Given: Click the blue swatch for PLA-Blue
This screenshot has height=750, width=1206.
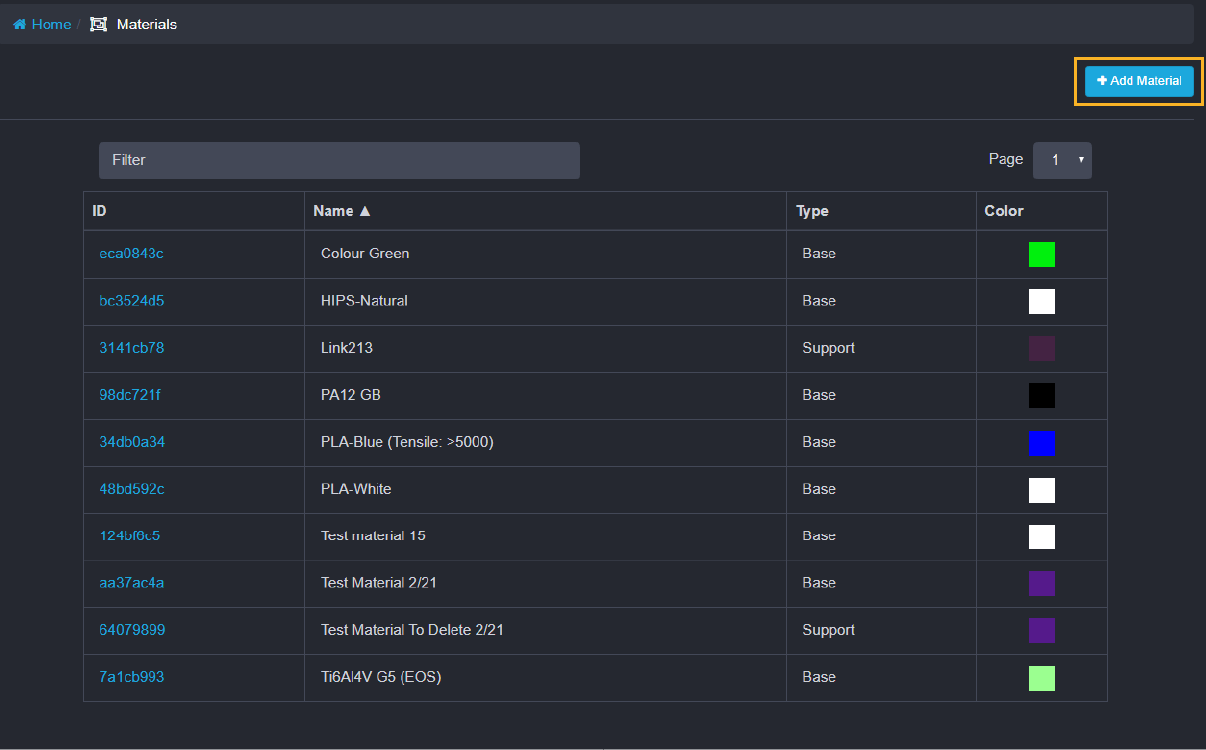Looking at the screenshot, I should click(1041, 443).
